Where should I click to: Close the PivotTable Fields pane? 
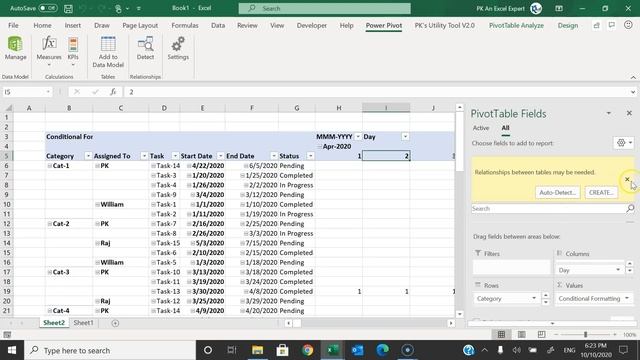pos(629,113)
